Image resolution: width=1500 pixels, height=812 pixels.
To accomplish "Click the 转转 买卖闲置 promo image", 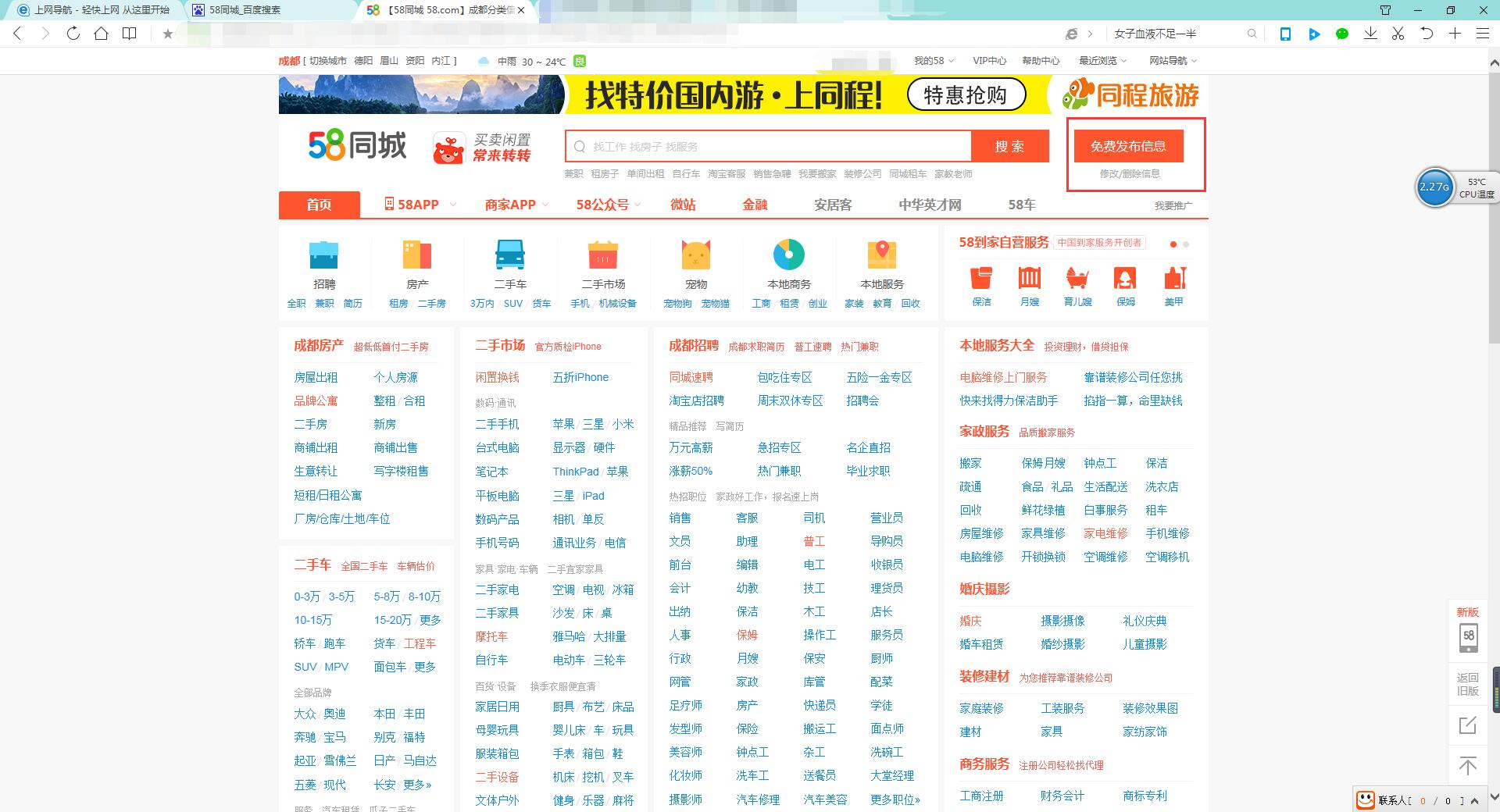I will [x=482, y=148].
